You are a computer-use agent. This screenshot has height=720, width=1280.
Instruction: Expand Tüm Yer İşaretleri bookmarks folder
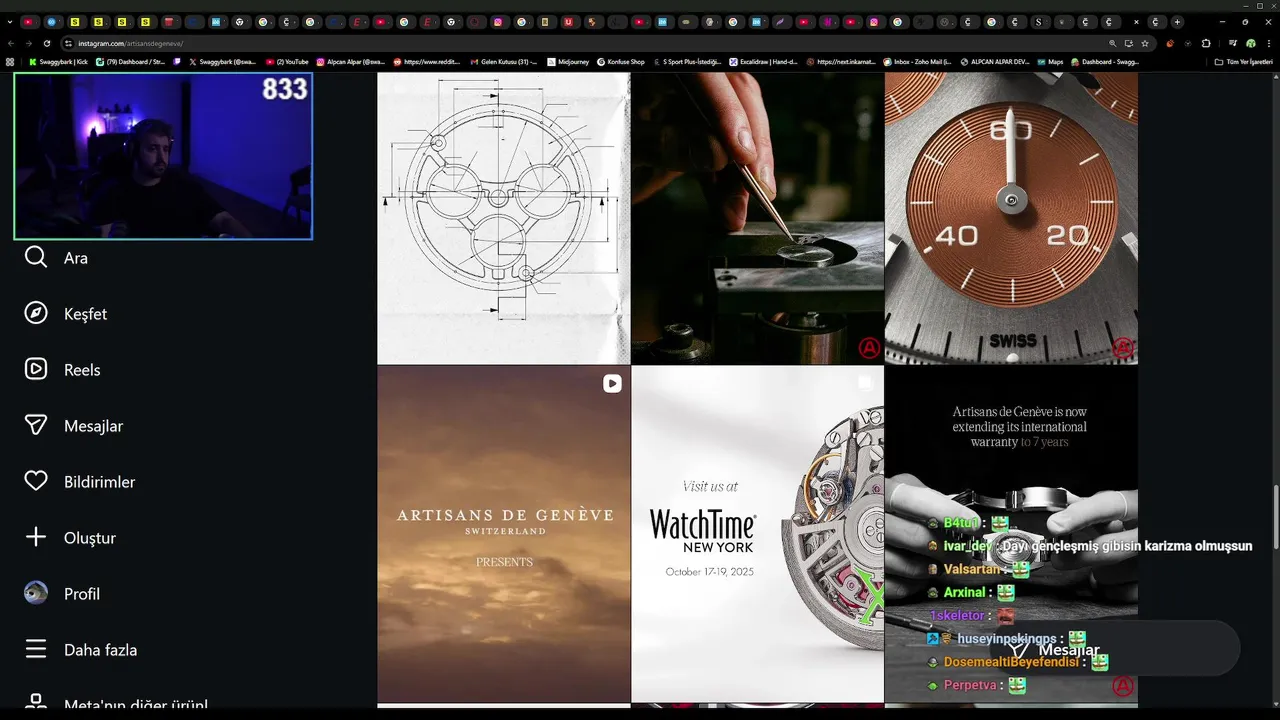(1243, 62)
